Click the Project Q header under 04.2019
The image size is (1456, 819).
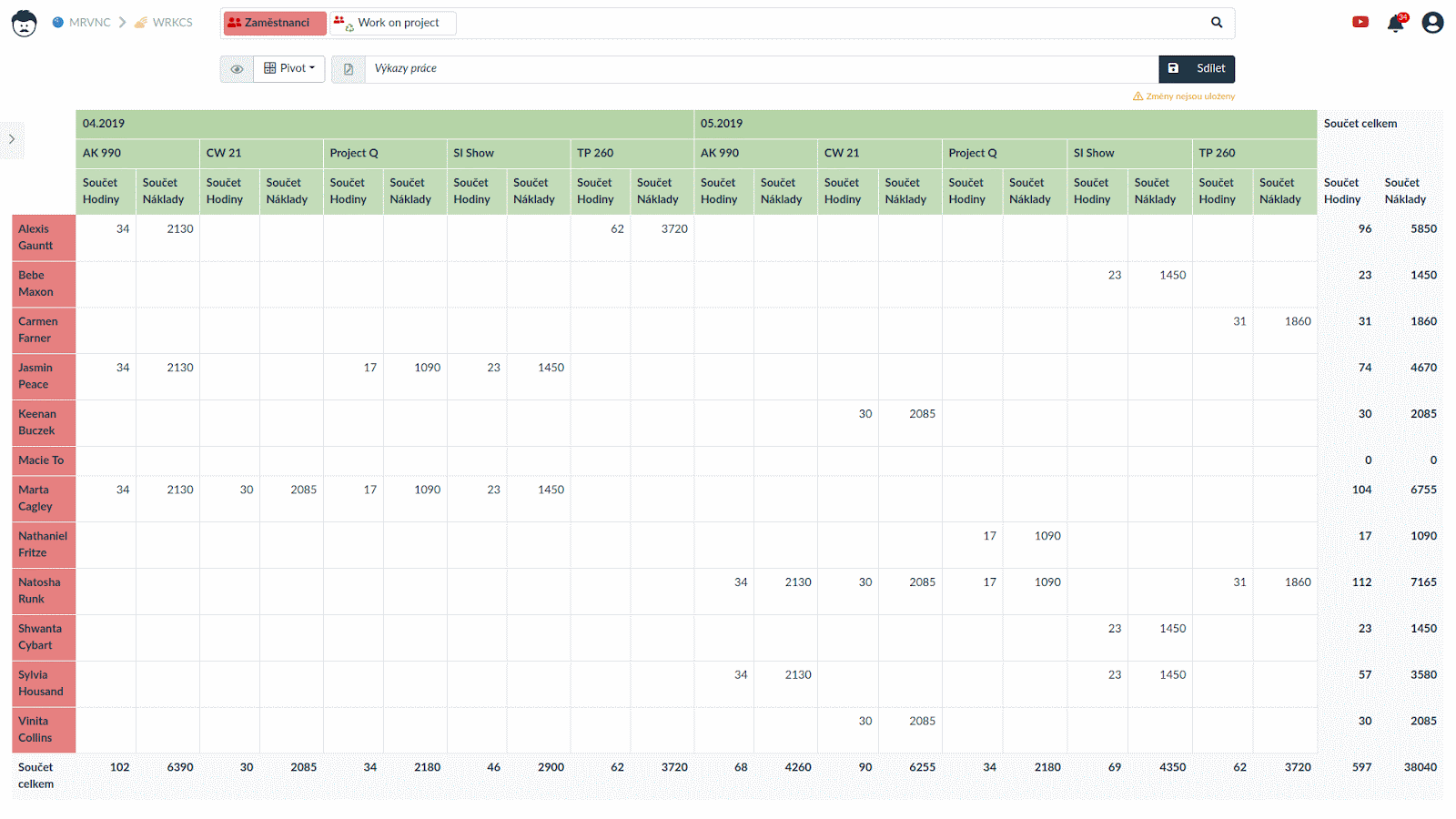point(385,154)
